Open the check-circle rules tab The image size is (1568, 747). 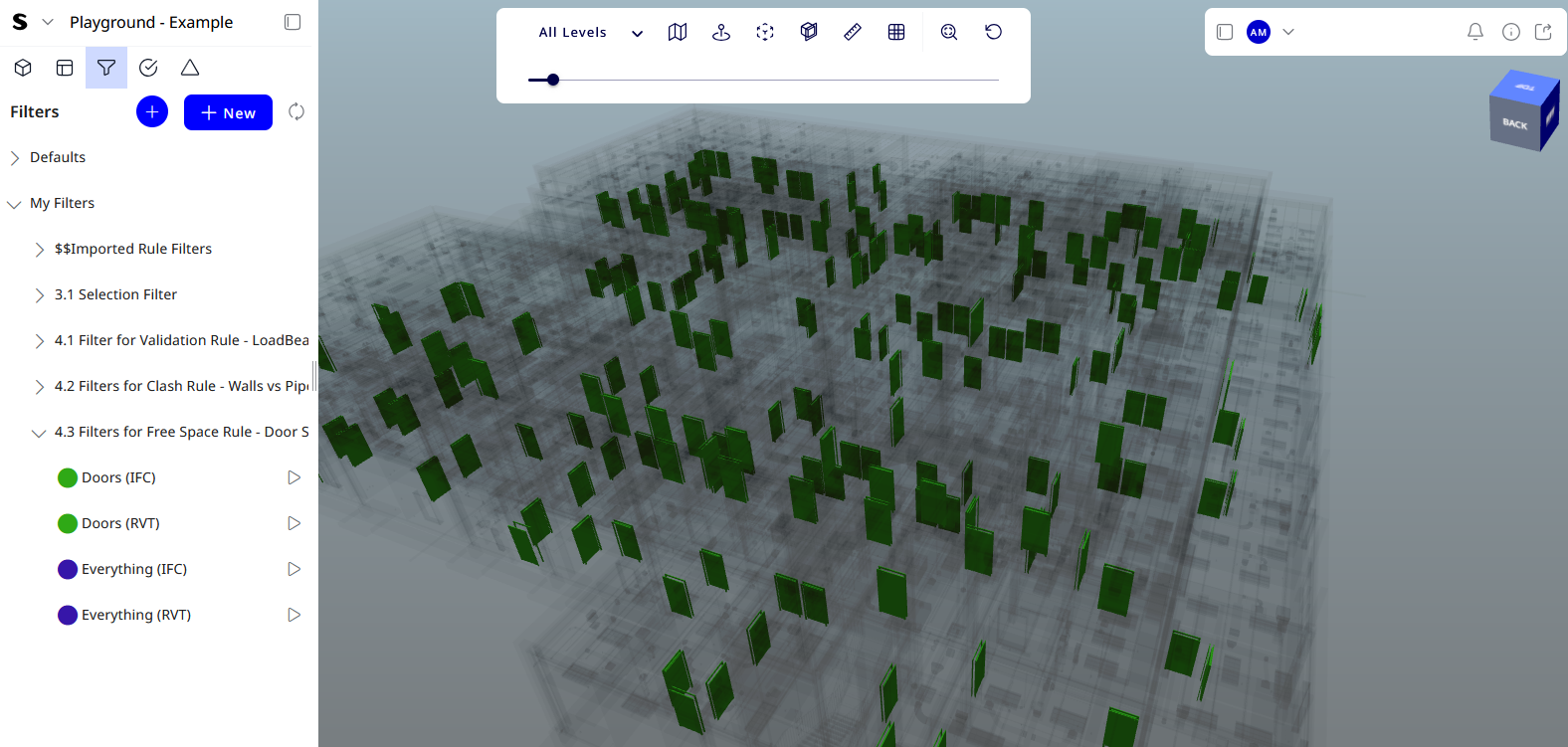point(148,68)
